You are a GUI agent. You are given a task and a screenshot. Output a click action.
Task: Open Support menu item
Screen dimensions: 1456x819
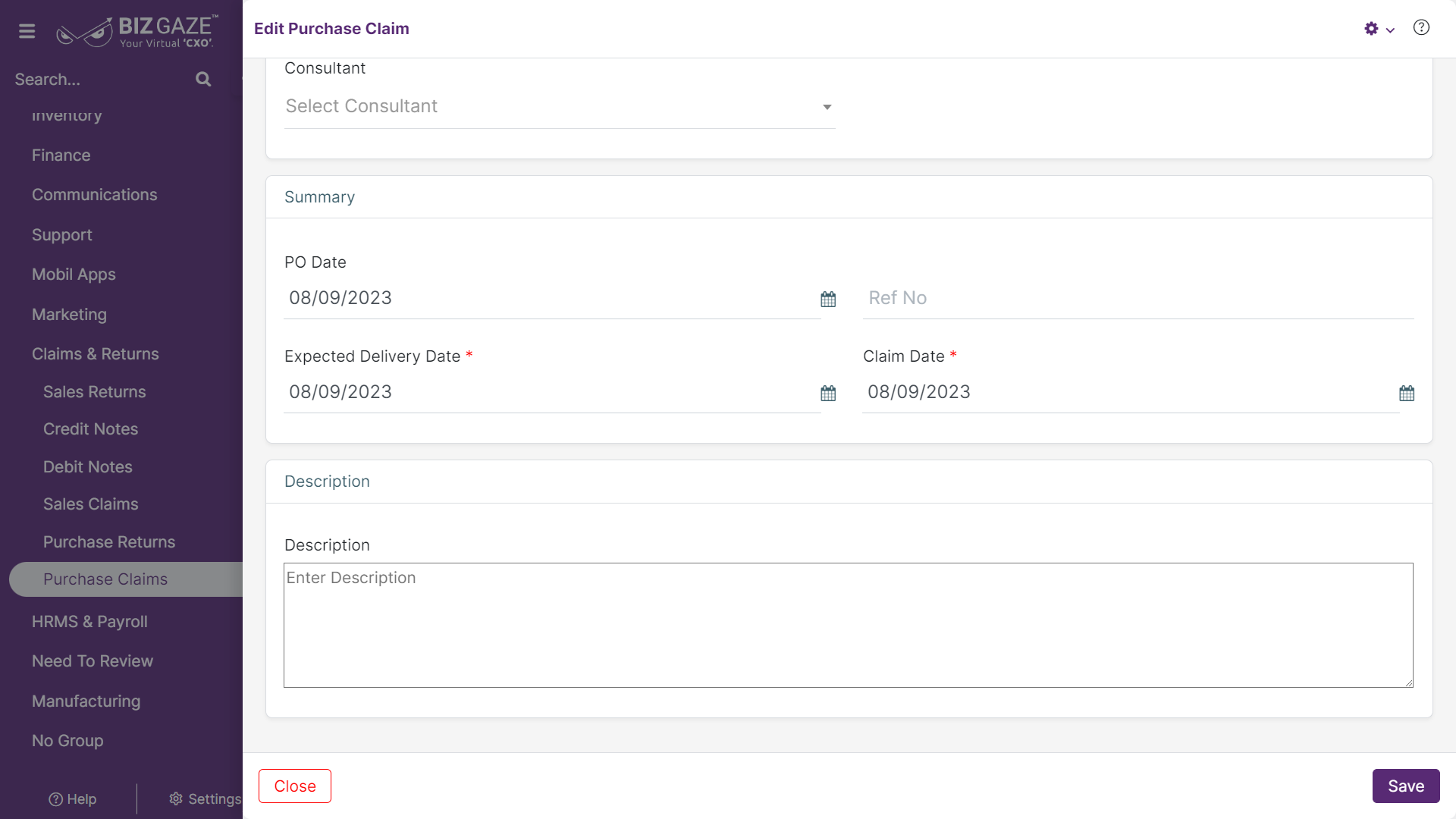click(62, 234)
